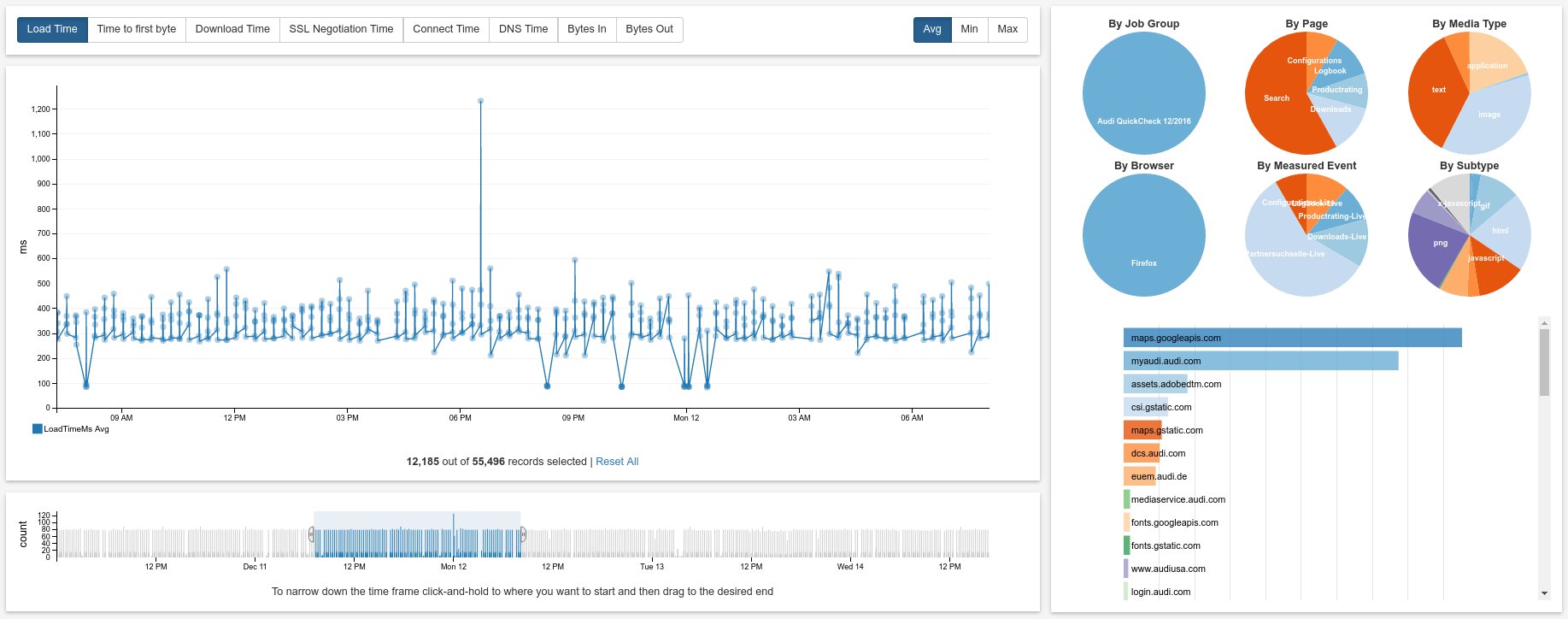Viewport: 1568px width, 619px height.
Task: Select the assets.adobedtm.com bar
Action: (1155, 384)
